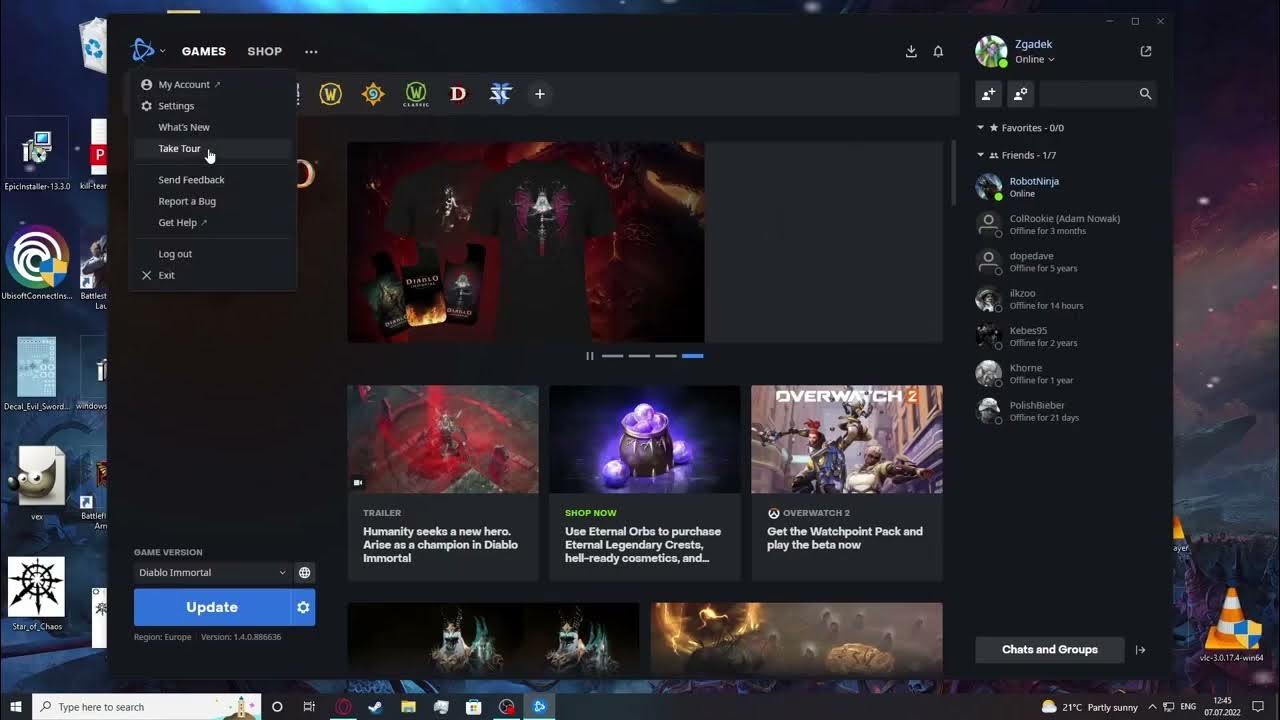Viewport: 1280px width, 720px height.
Task: Select Log out in the menu
Action: click(212, 254)
